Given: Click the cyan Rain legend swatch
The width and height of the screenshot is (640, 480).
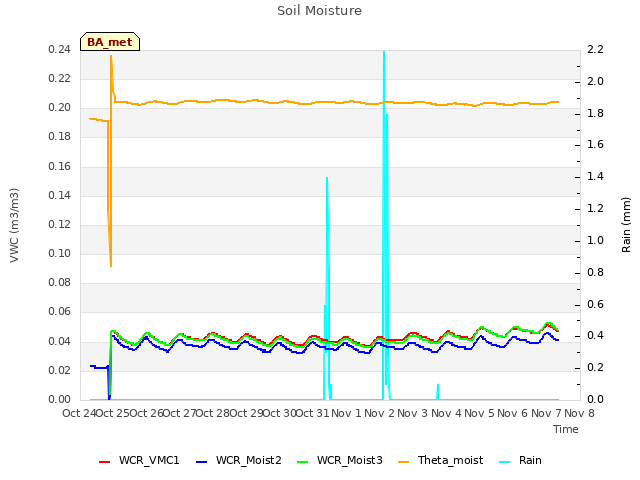Looking at the screenshot, I should pyautogui.click(x=504, y=462).
